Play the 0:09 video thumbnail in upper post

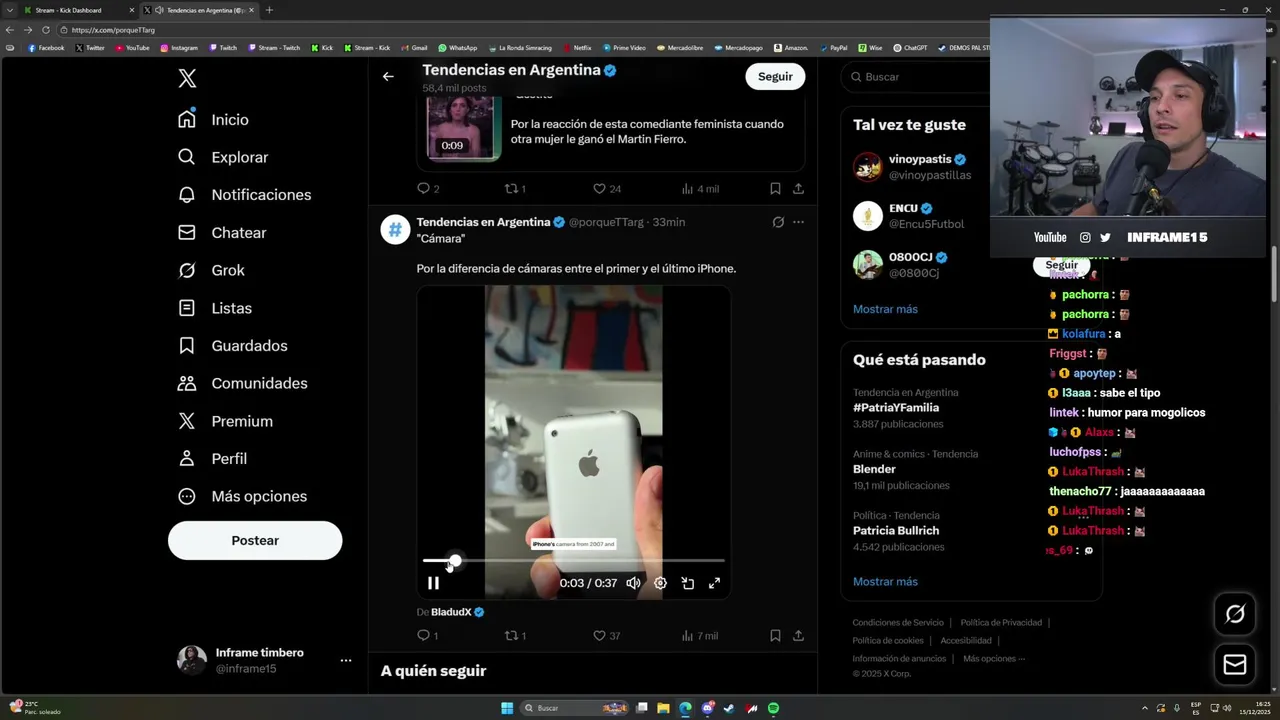coord(463,128)
